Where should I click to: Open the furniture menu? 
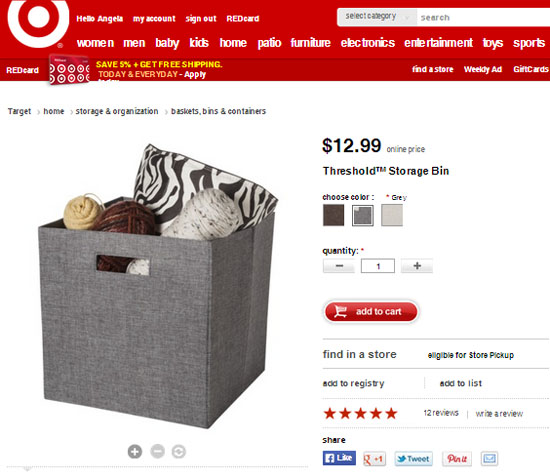point(310,43)
